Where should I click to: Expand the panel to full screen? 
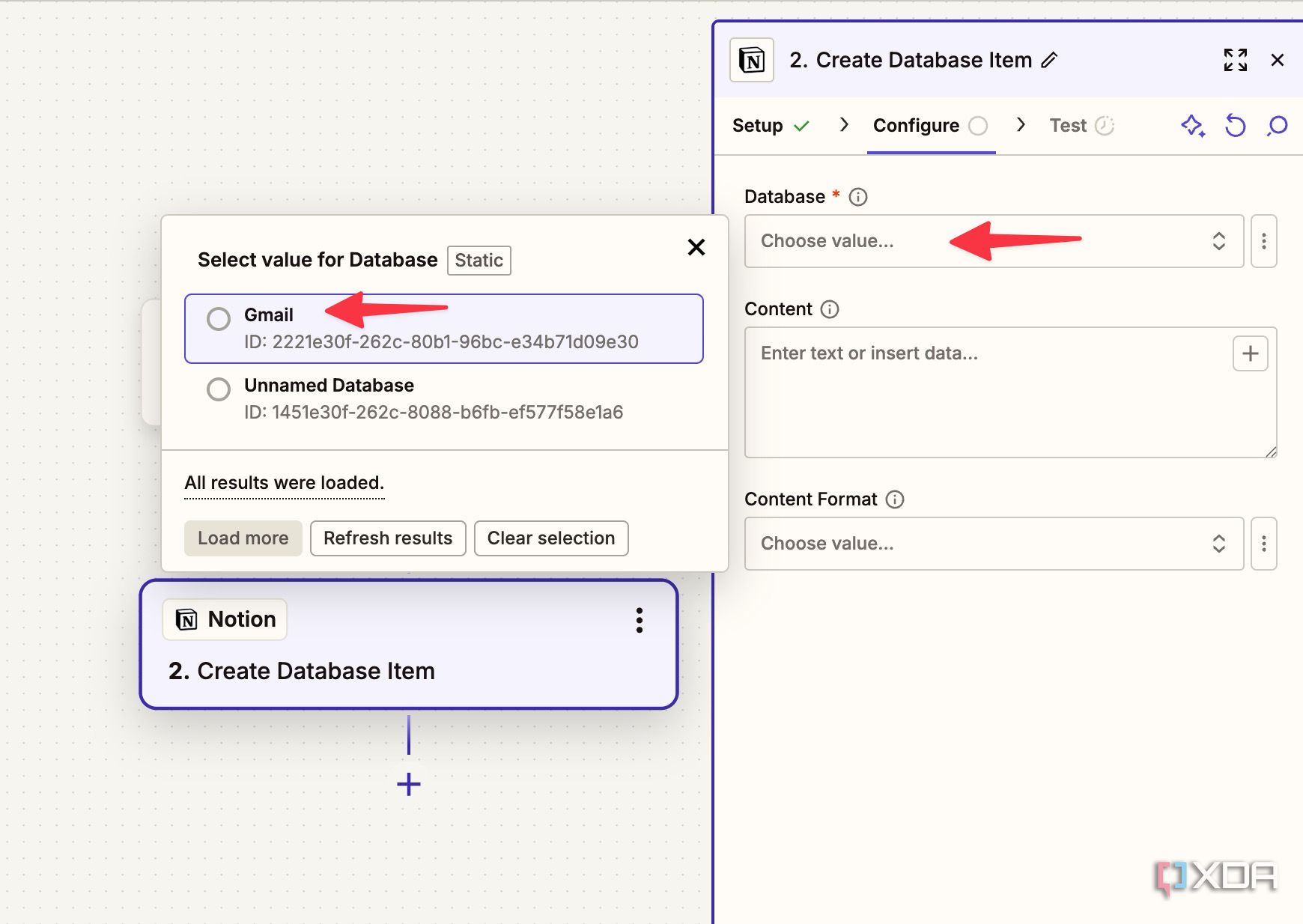pos(1236,60)
